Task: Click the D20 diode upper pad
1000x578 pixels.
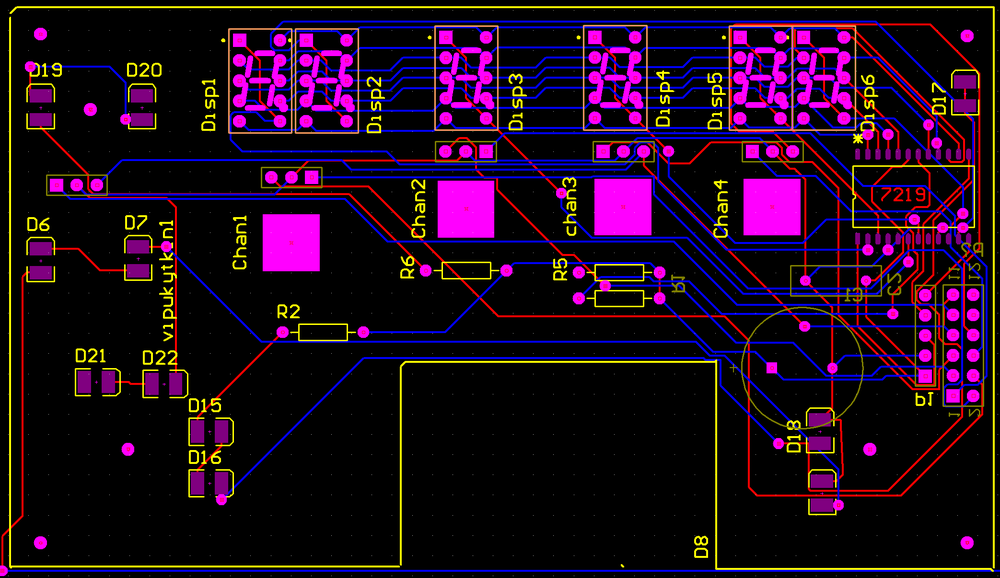Action: (142, 96)
